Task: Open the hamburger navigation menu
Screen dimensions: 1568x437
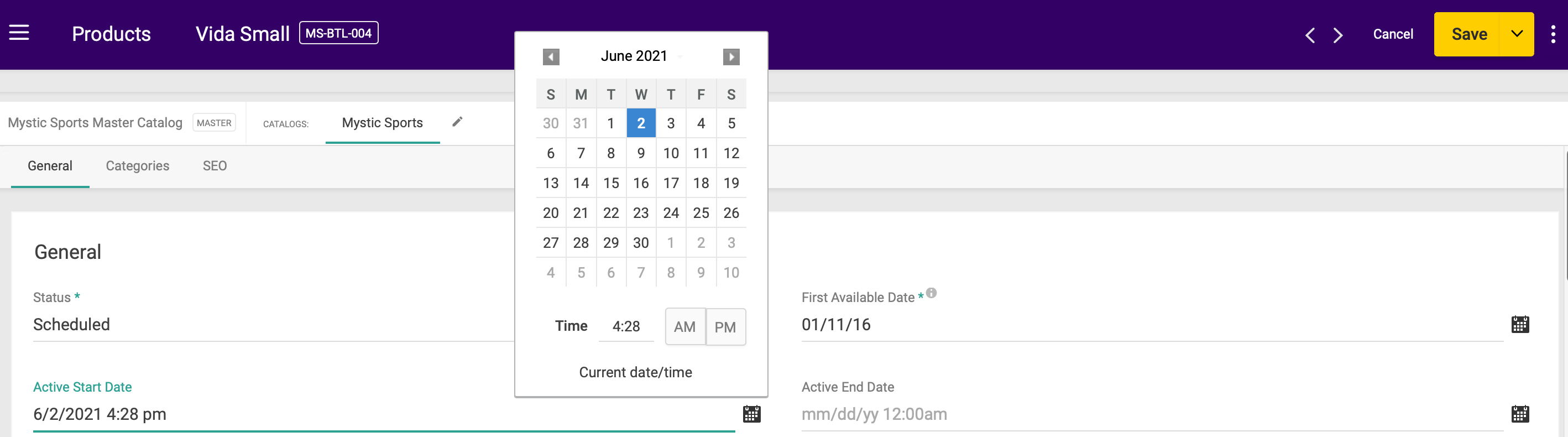Action: [x=19, y=33]
